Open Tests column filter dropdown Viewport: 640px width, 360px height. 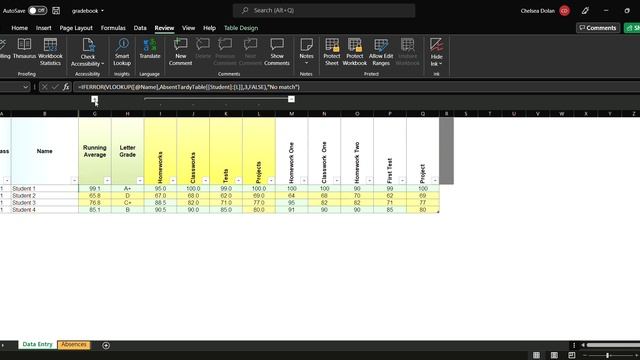point(238,180)
